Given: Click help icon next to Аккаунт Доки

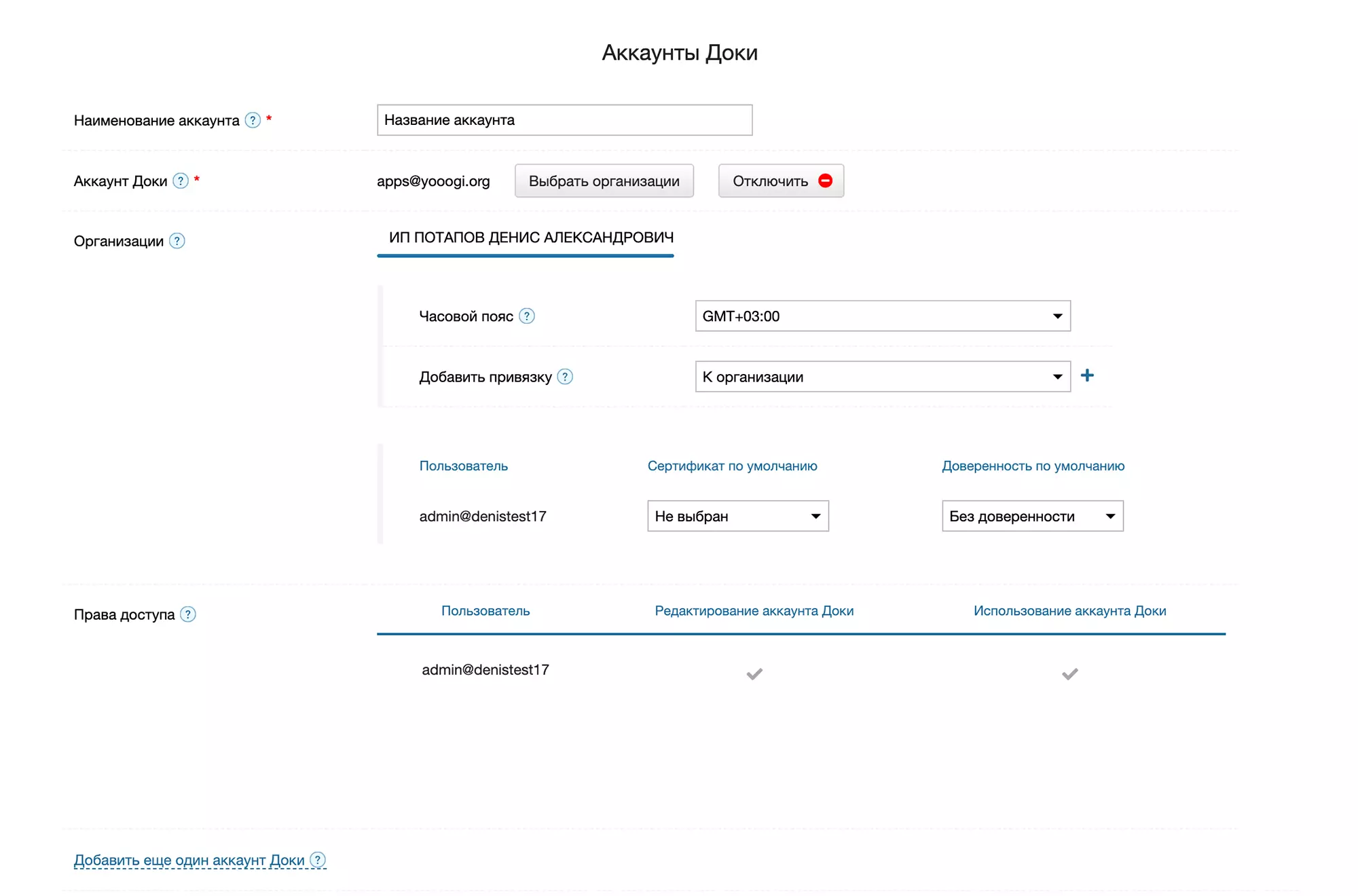Looking at the screenshot, I should pyautogui.click(x=180, y=181).
